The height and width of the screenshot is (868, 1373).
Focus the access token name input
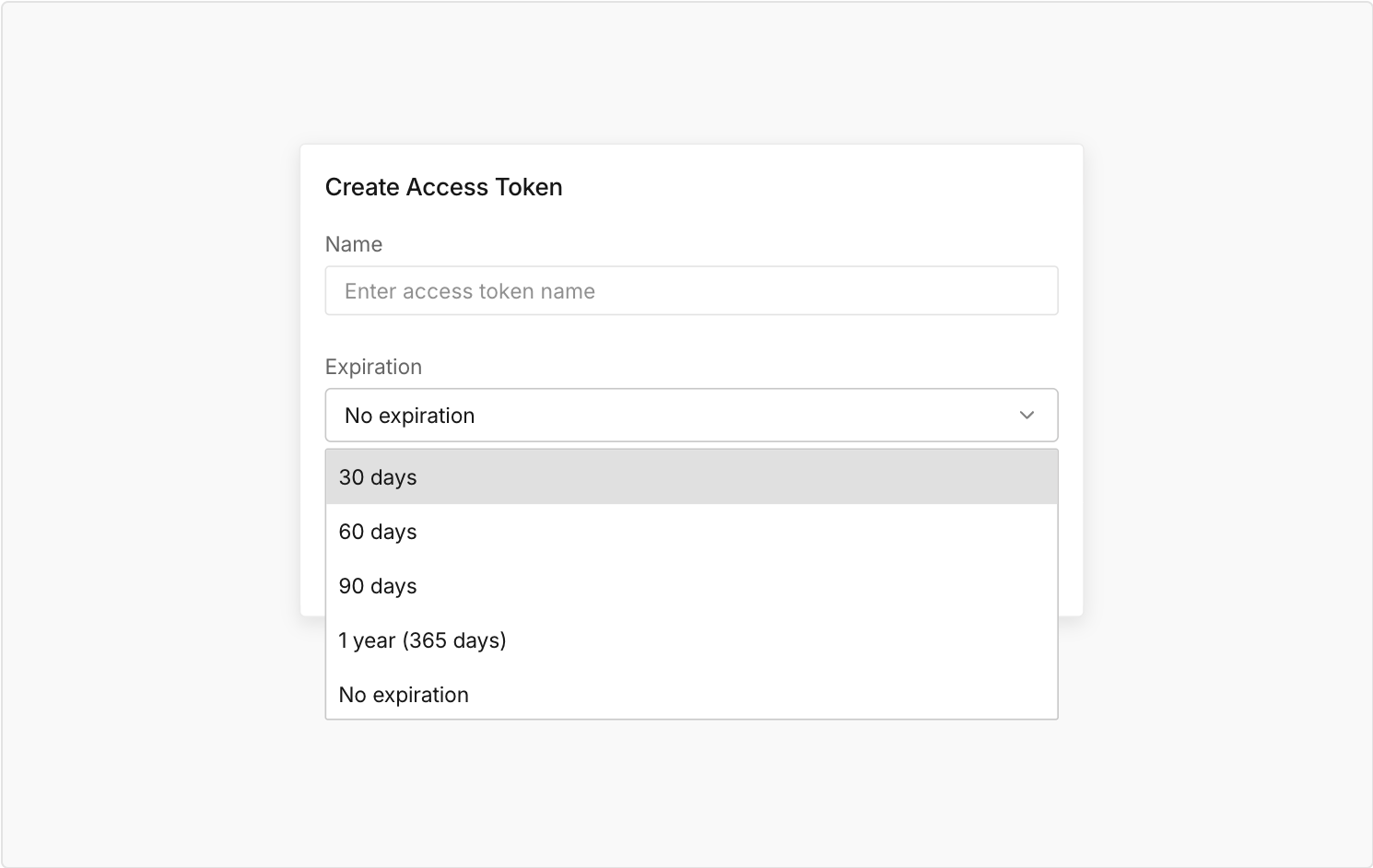pyautogui.click(x=691, y=291)
